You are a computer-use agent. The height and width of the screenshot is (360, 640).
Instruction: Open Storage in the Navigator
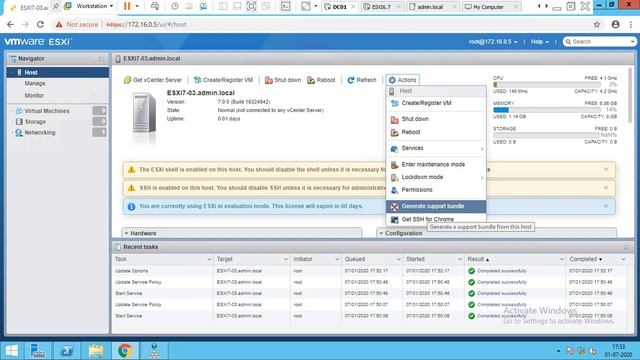tap(36, 122)
